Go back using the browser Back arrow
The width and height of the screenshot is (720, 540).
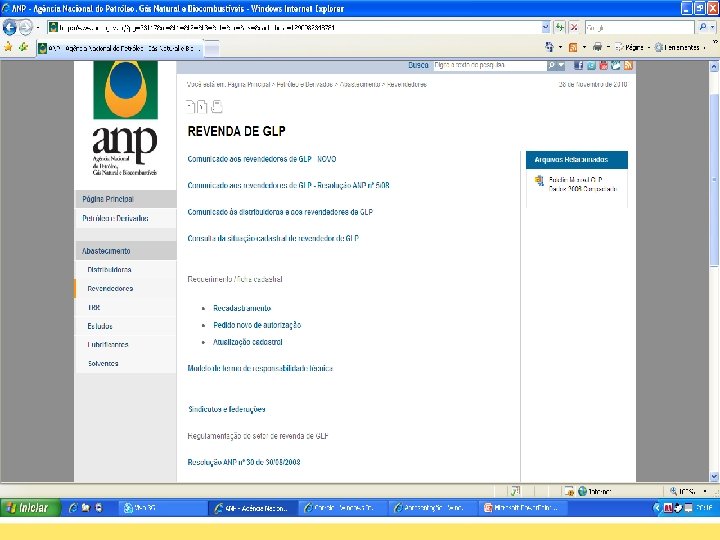click(x=9, y=28)
